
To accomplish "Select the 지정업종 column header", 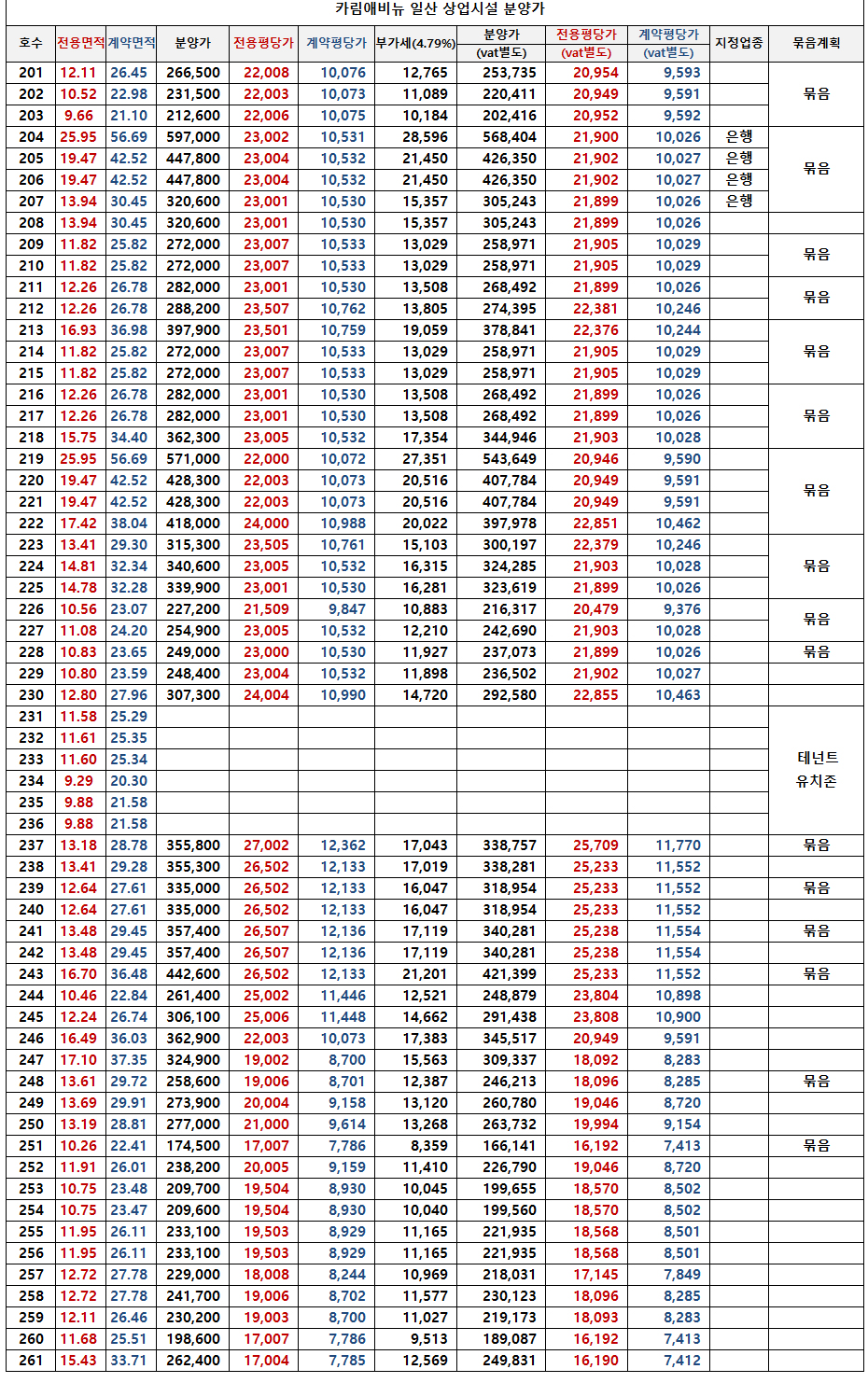I will click(739, 43).
